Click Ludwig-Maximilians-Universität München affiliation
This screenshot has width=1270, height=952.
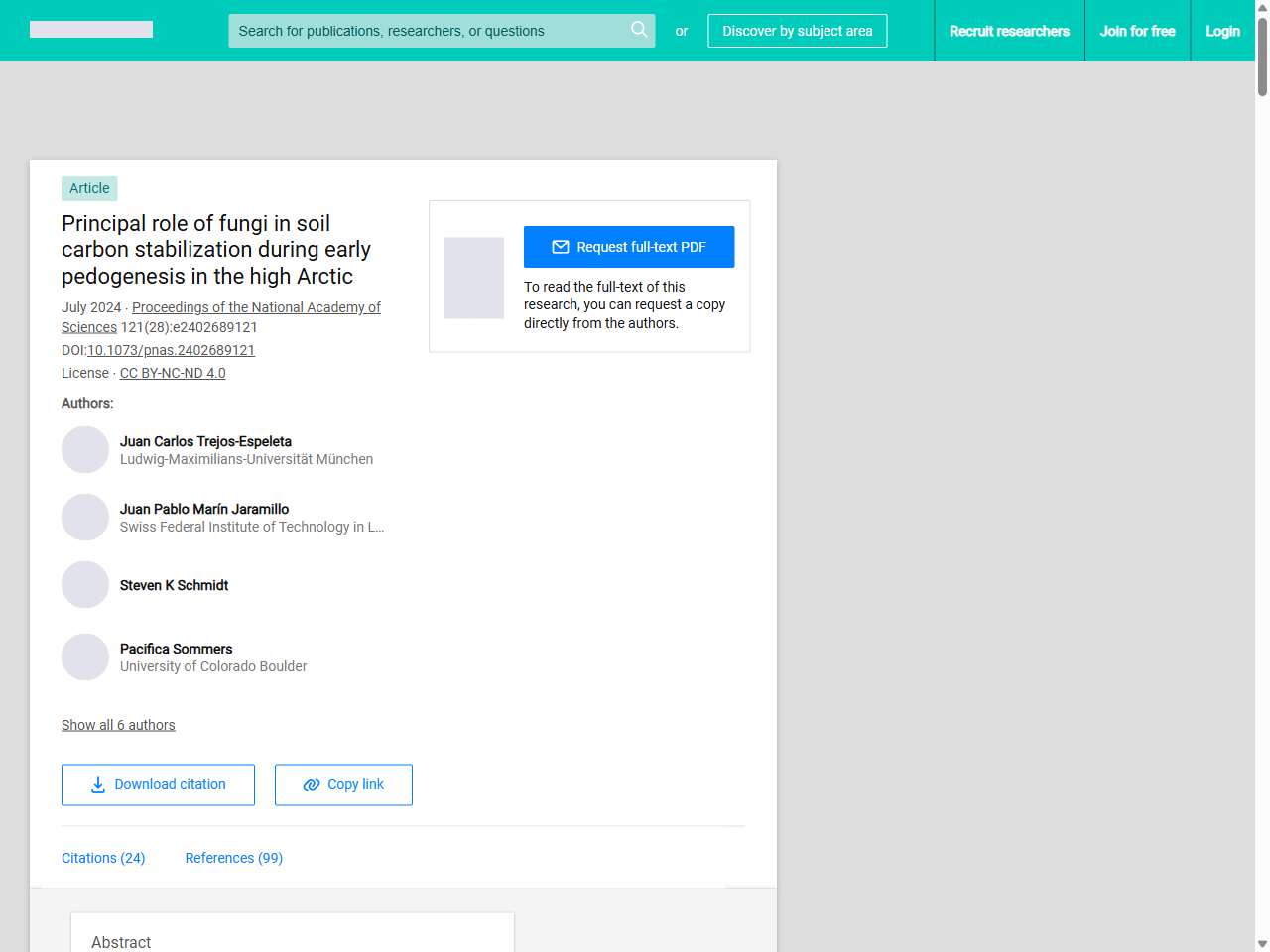[246, 459]
